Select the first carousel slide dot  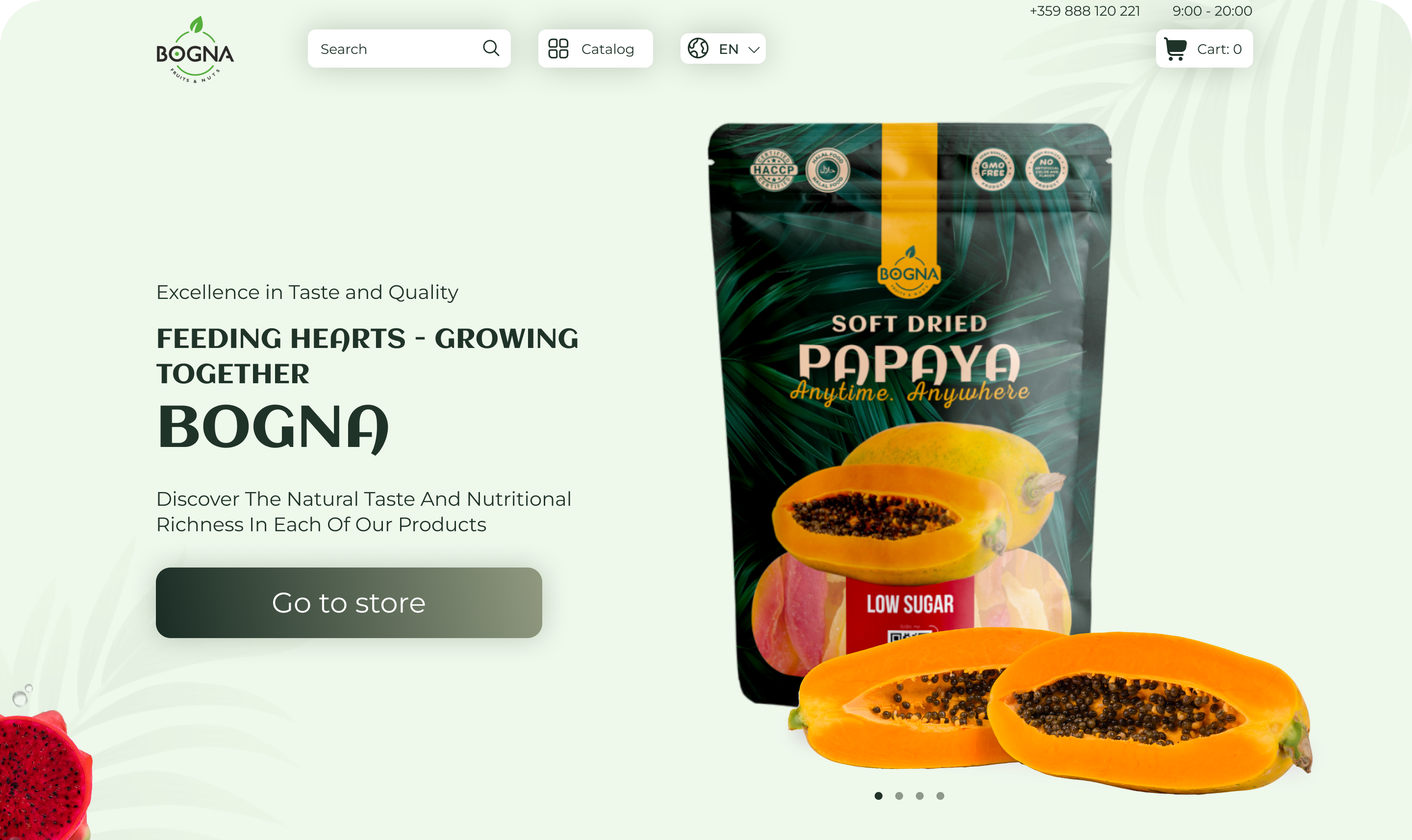pyautogui.click(x=878, y=796)
